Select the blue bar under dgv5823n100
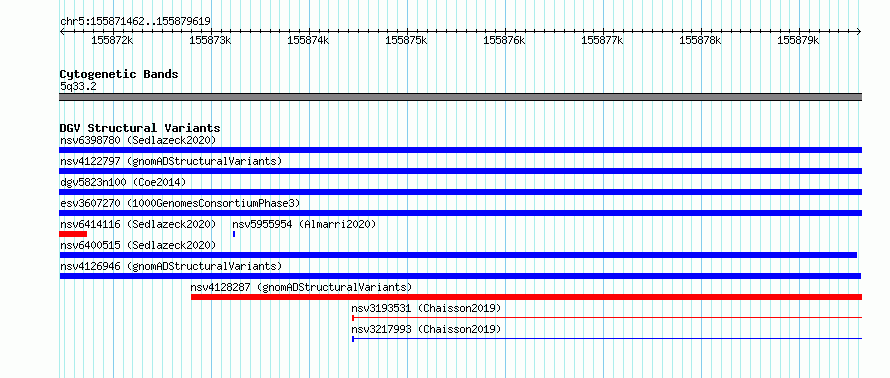This screenshot has height=378, width=890. 460,192
